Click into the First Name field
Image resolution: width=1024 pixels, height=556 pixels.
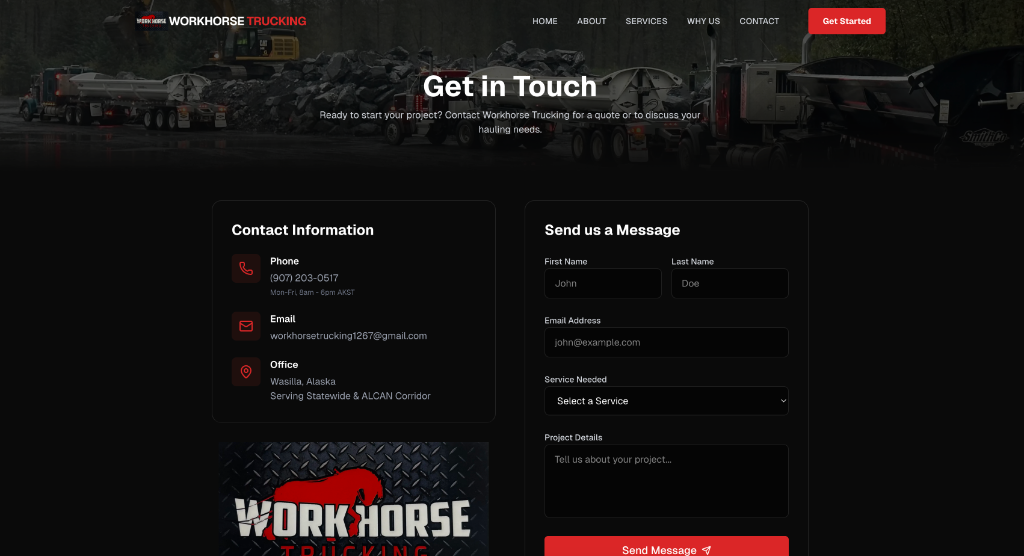click(603, 284)
